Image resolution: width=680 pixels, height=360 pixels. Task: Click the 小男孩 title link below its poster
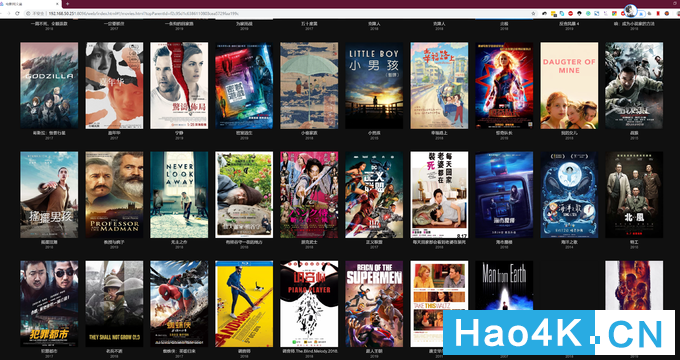click(374, 133)
